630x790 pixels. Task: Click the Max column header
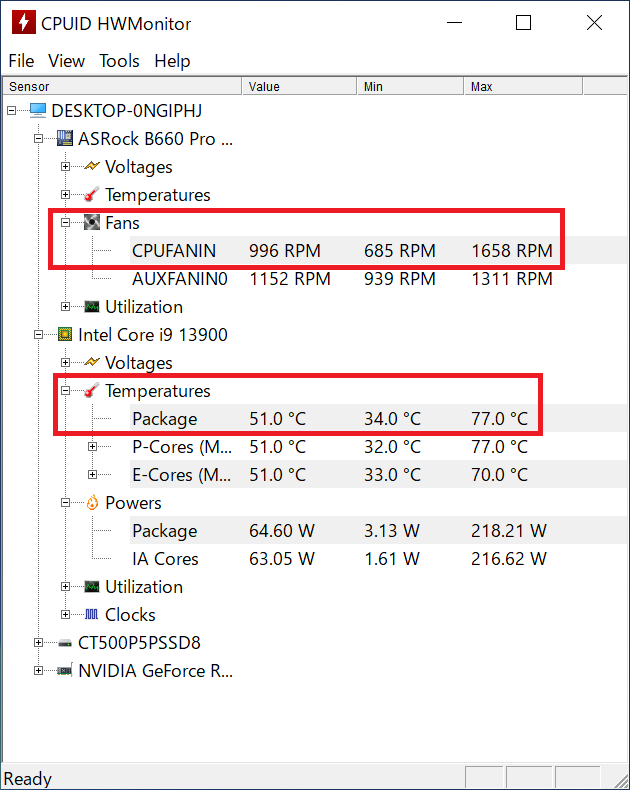tap(523, 86)
